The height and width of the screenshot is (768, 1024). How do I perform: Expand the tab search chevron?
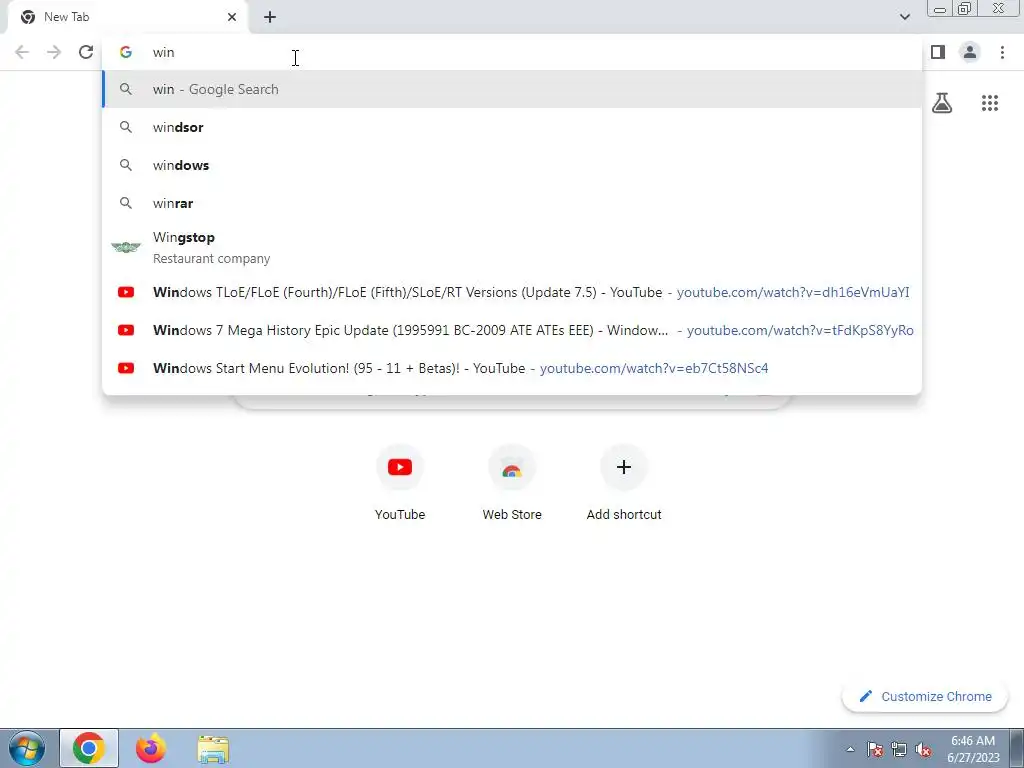[904, 17]
